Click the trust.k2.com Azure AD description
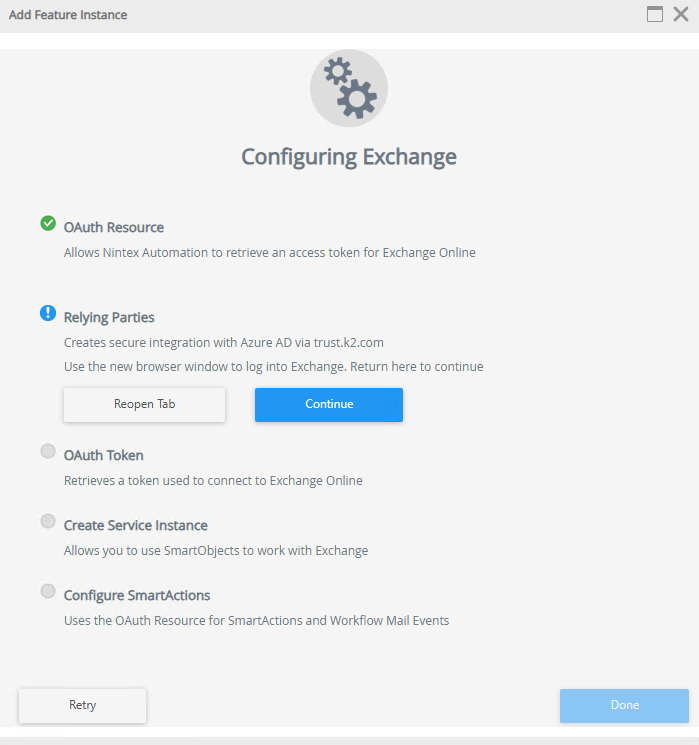Screen dimensions: 699x745 tap(224, 342)
